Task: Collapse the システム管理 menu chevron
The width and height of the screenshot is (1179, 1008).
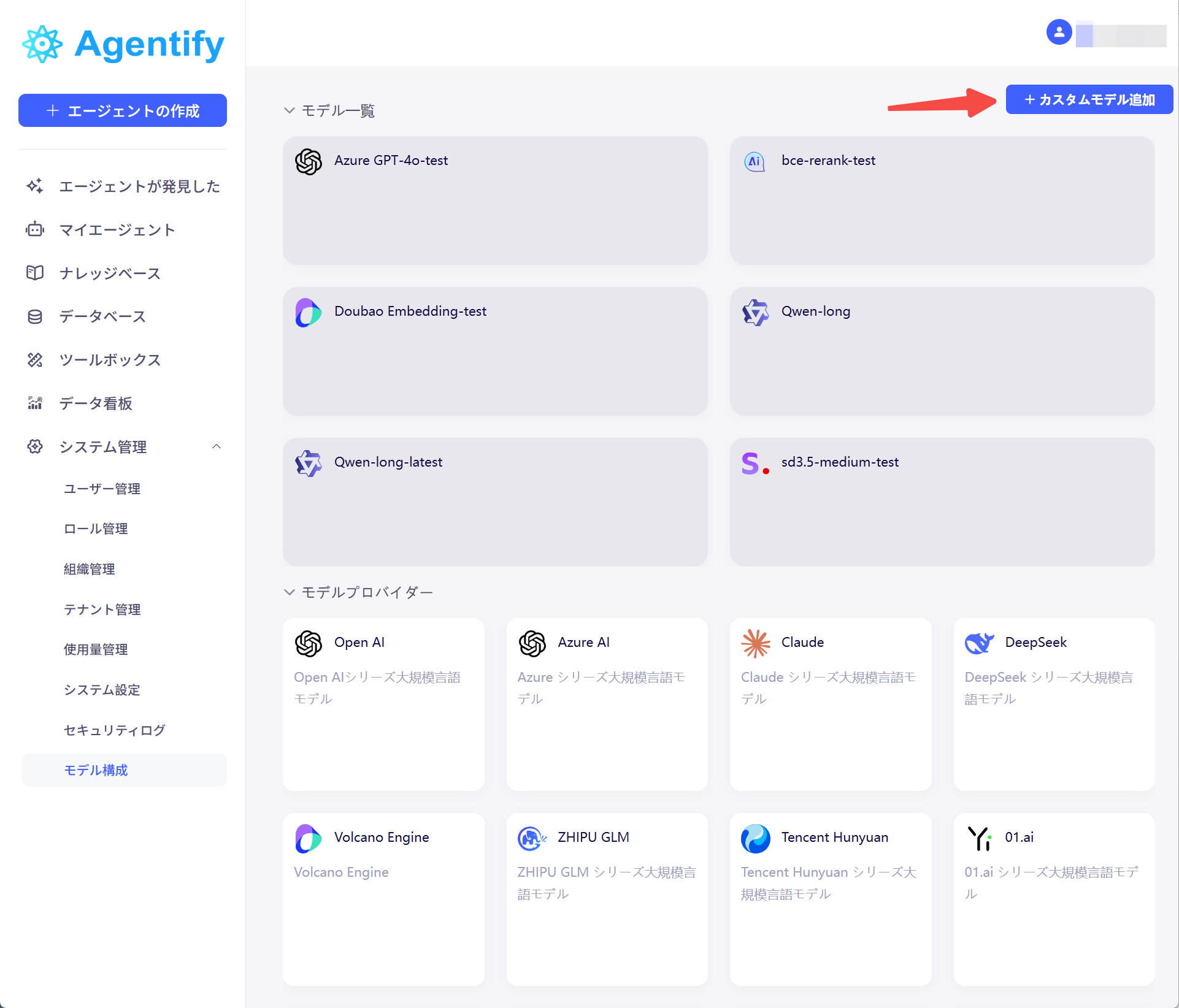Action: pos(217,446)
